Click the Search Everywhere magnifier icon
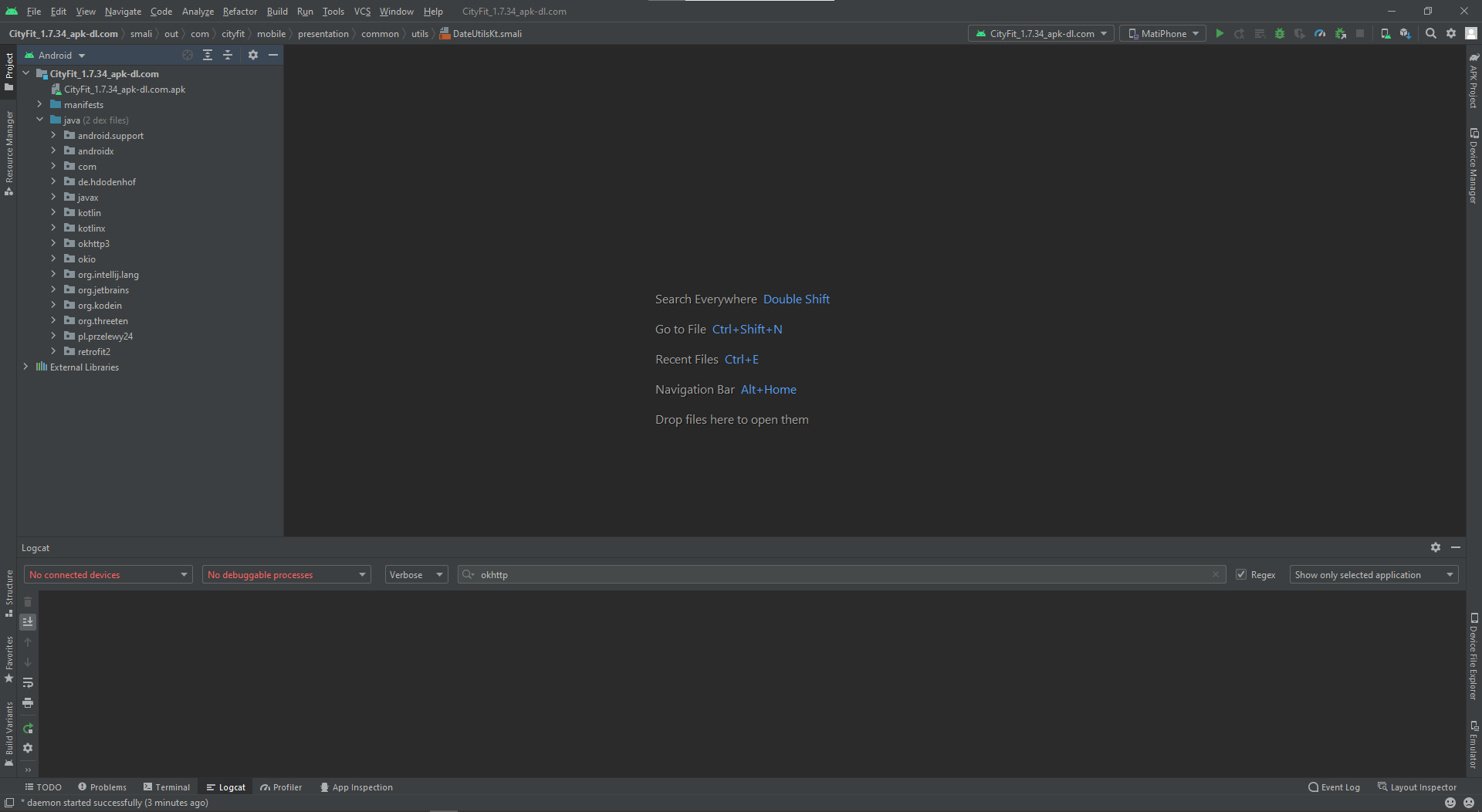The image size is (1482, 812). coord(1430,34)
